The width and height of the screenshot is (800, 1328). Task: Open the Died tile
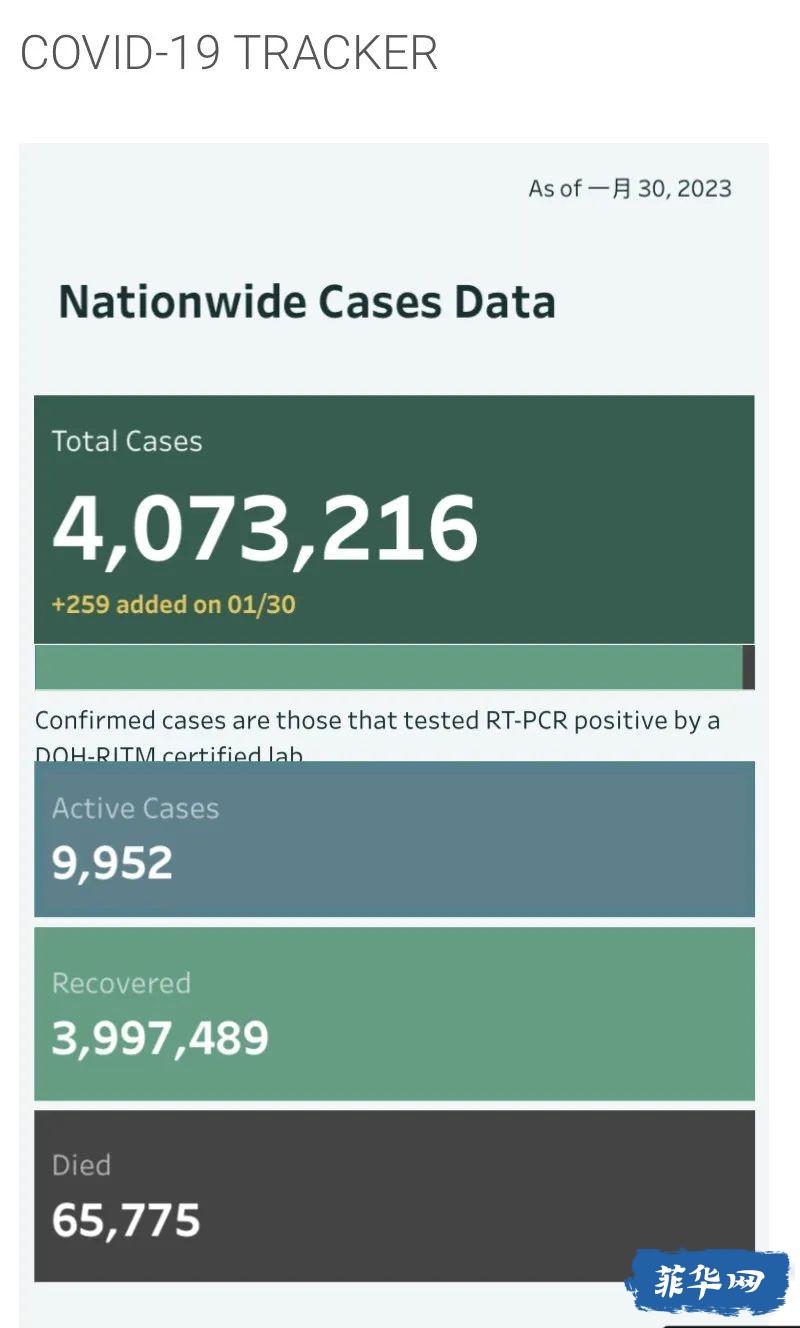(394, 1196)
